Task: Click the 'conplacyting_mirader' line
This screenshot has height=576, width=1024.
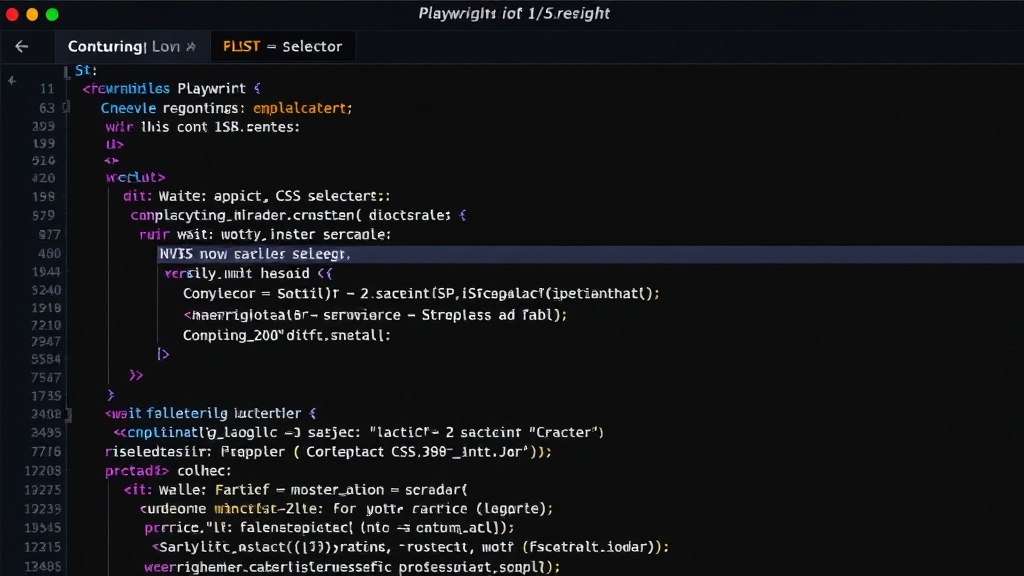Action: pyautogui.click(x=298, y=215)
